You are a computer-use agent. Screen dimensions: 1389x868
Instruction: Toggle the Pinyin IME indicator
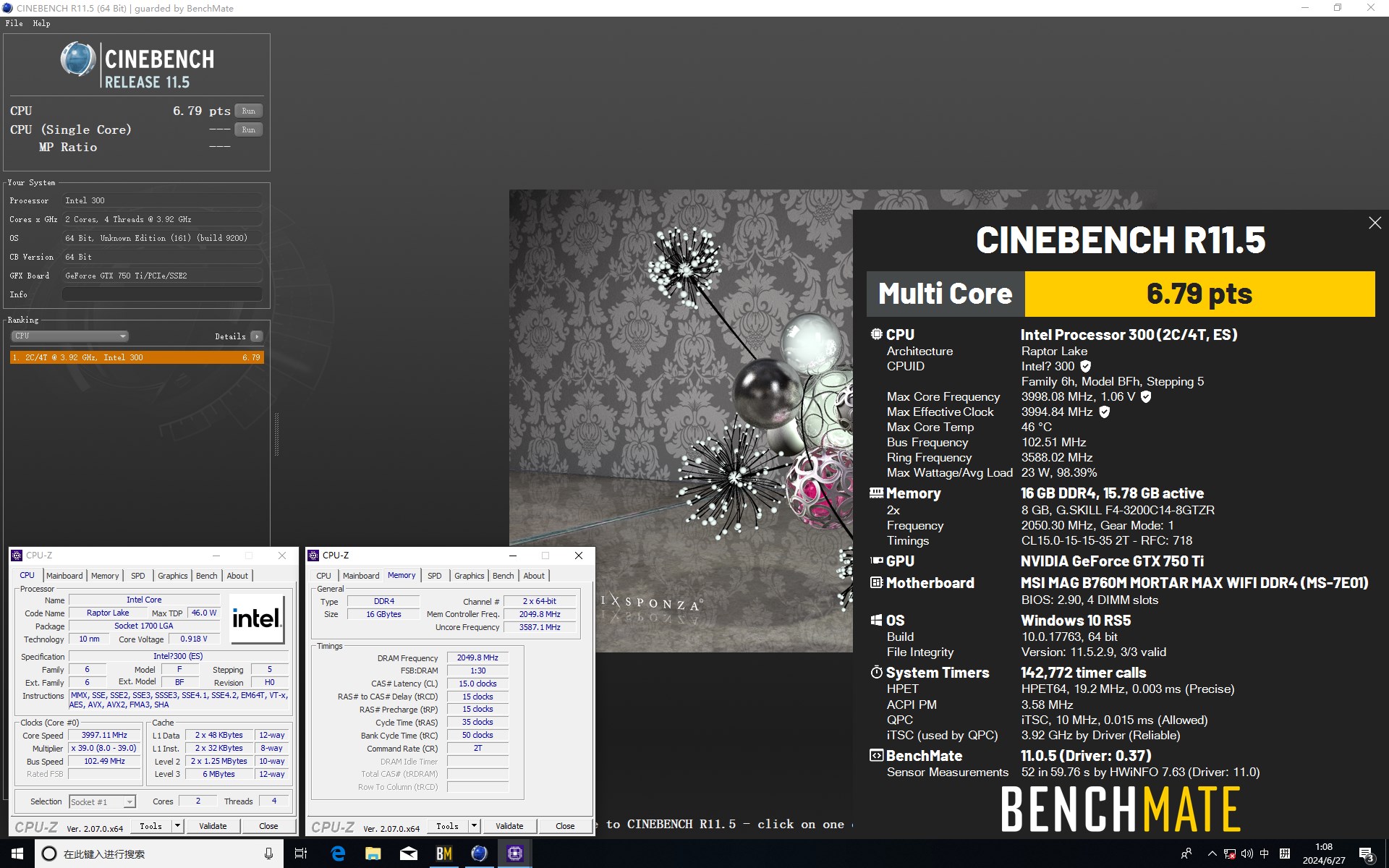click(x=1284, y=854)
